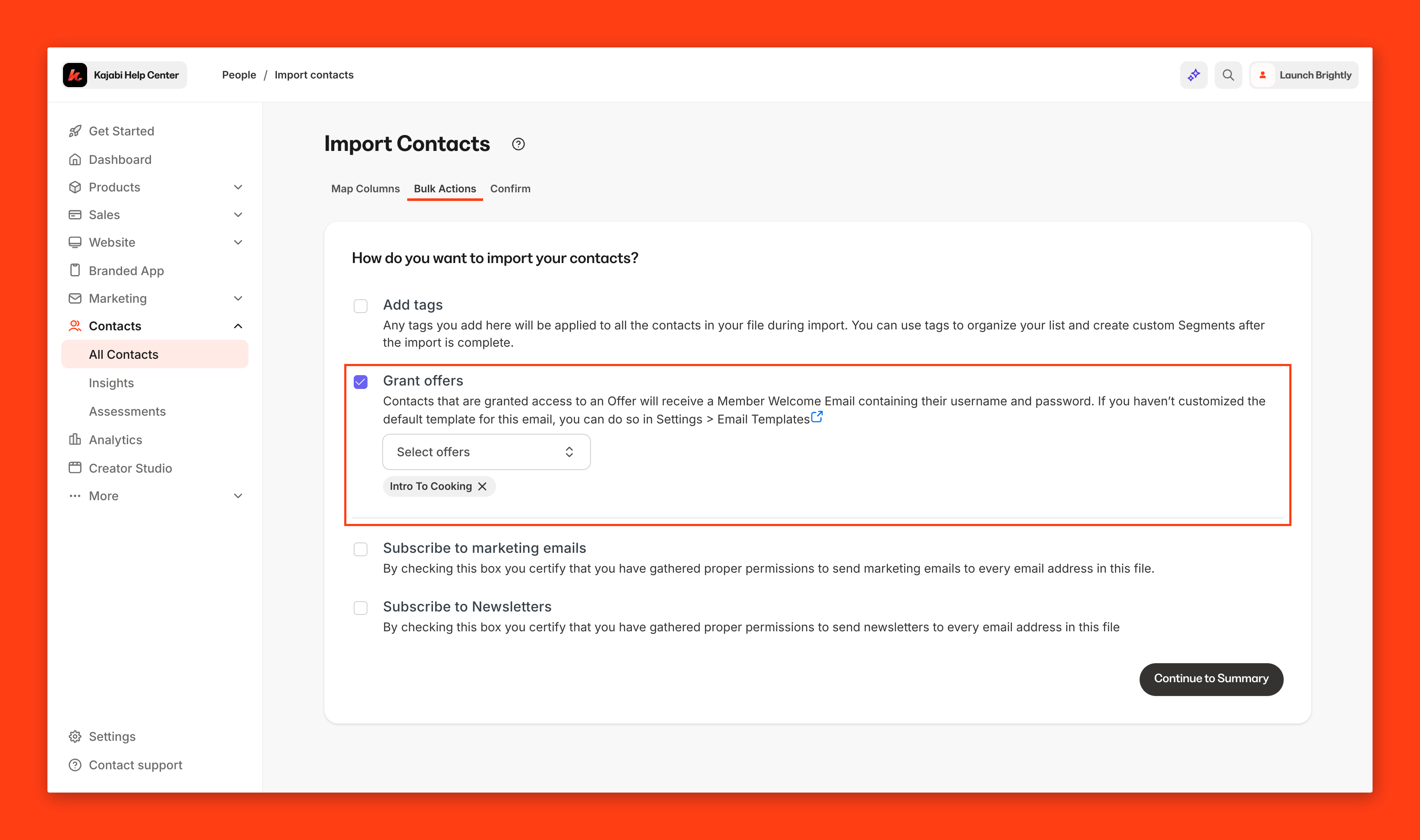Open the Email Templates external link icon
Image resolution: width=1420 pixels, height=840 pixels.
click(817, 417)
